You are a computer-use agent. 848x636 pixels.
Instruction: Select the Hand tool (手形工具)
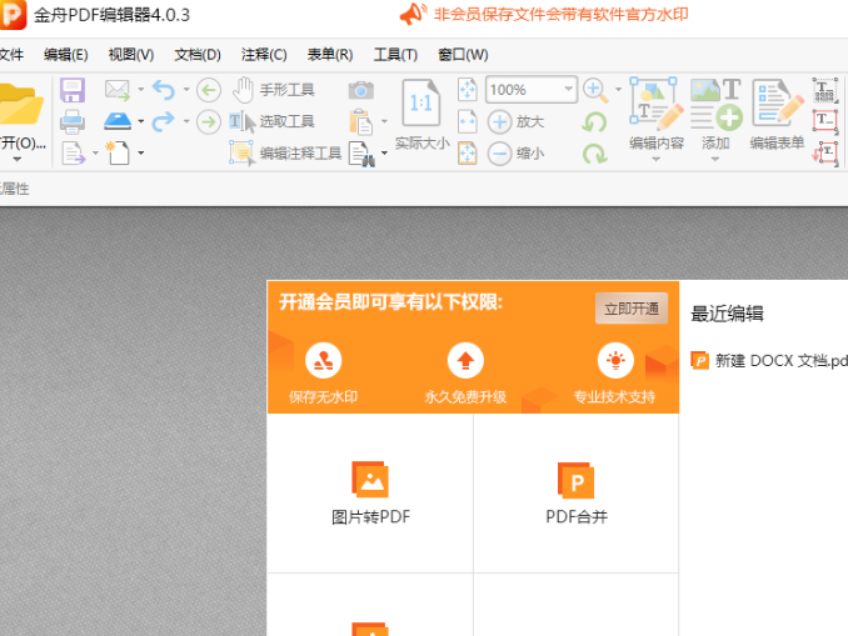tap(274, 90)
